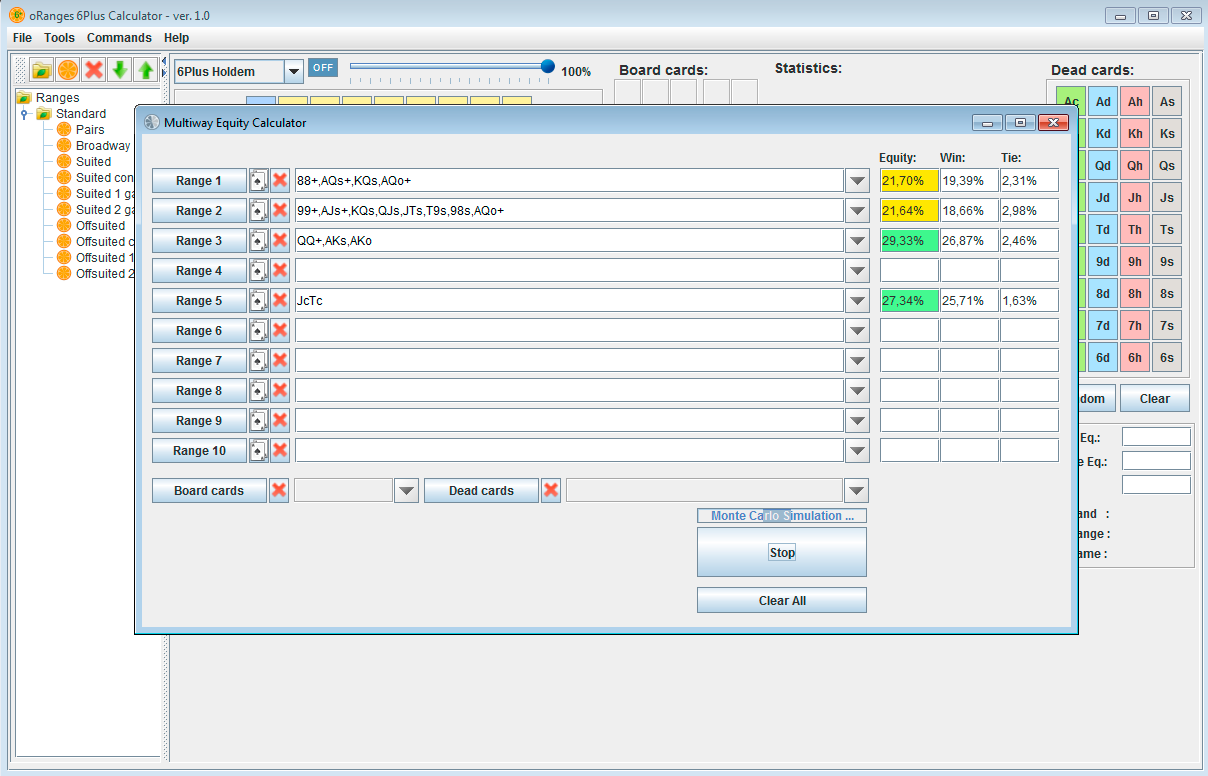Open a range file with the folder icon
Viewport: 1208px width, 776px height.
[41, 69]
